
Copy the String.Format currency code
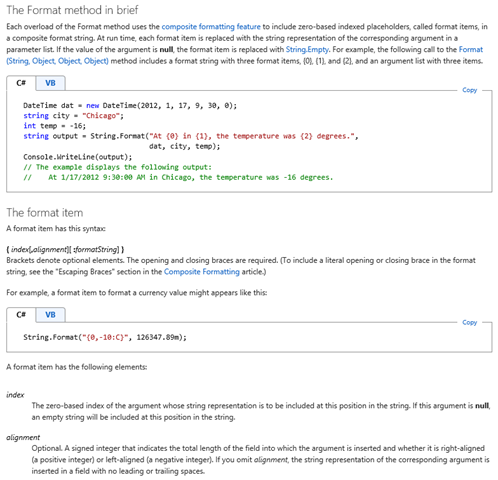coord(469,322)
